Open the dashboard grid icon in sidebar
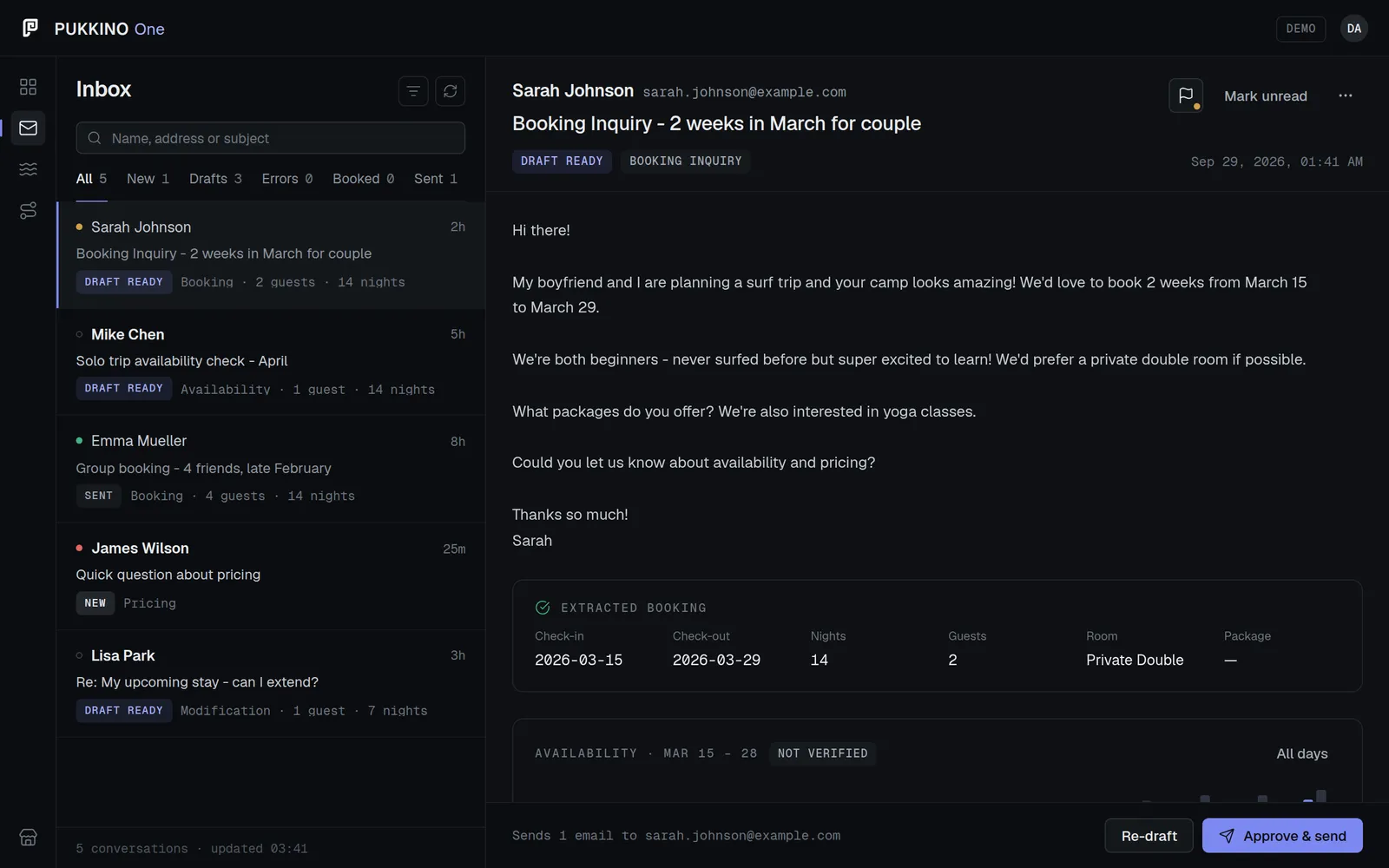This screenshot has height=868, width=1389. click(28, 87)
